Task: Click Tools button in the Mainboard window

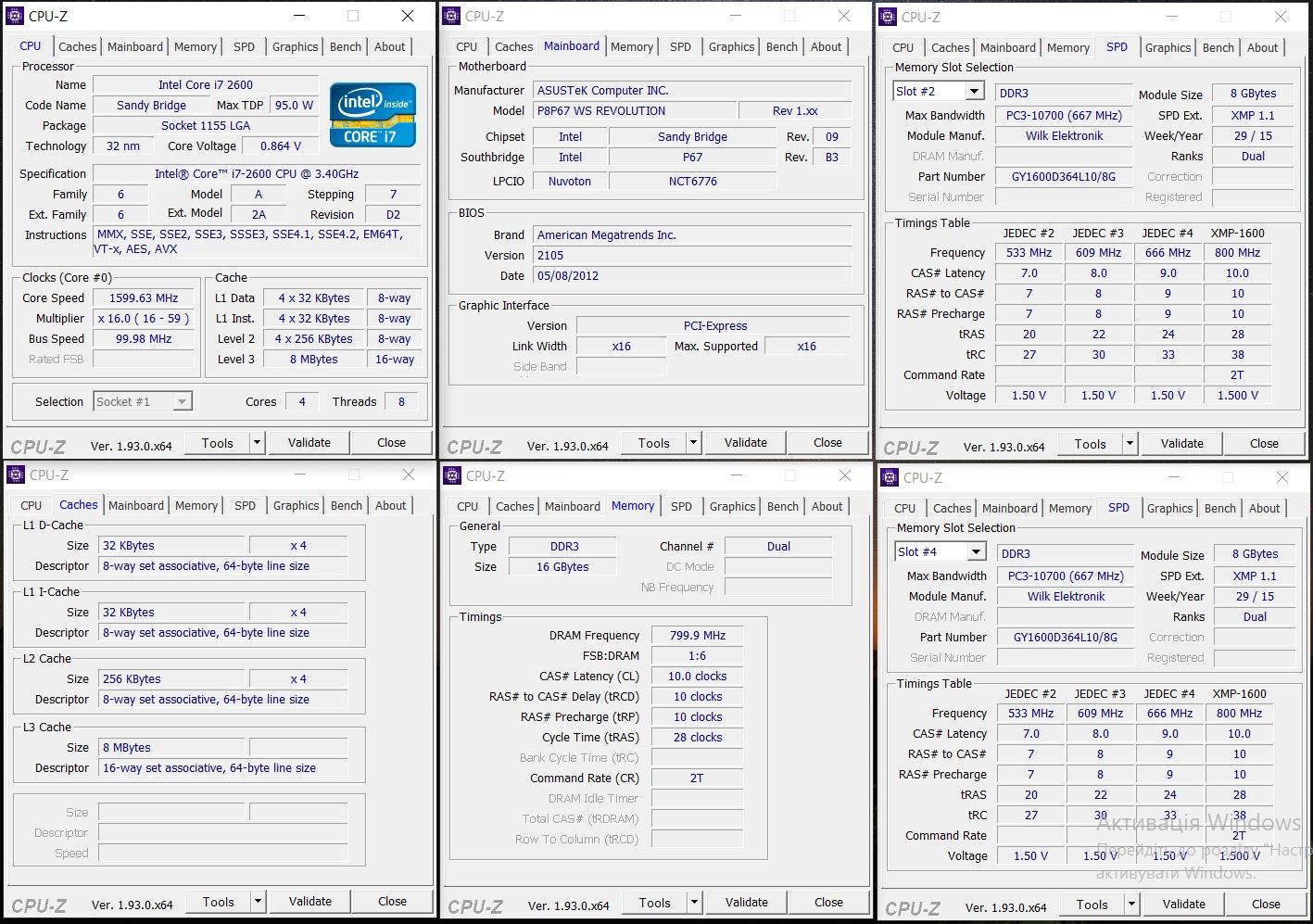Action: (654, 443)
